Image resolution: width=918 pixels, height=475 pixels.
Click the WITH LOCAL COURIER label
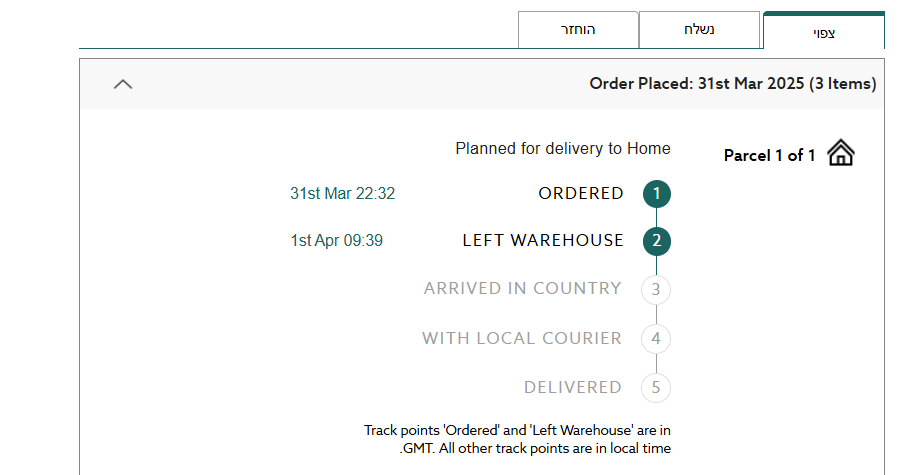click(x=521, y=338)
